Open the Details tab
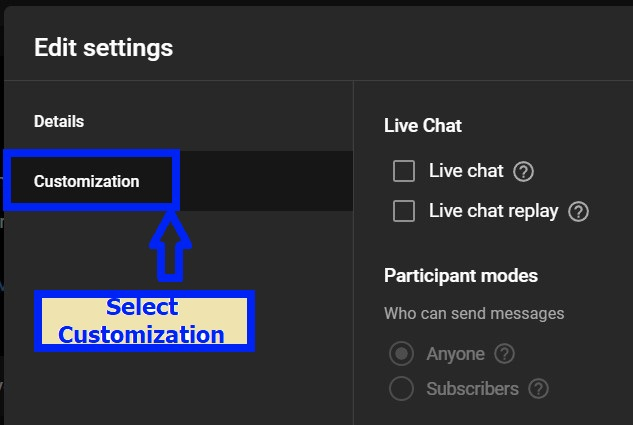This screenshot has height=425, width=633. pos(59,122)
